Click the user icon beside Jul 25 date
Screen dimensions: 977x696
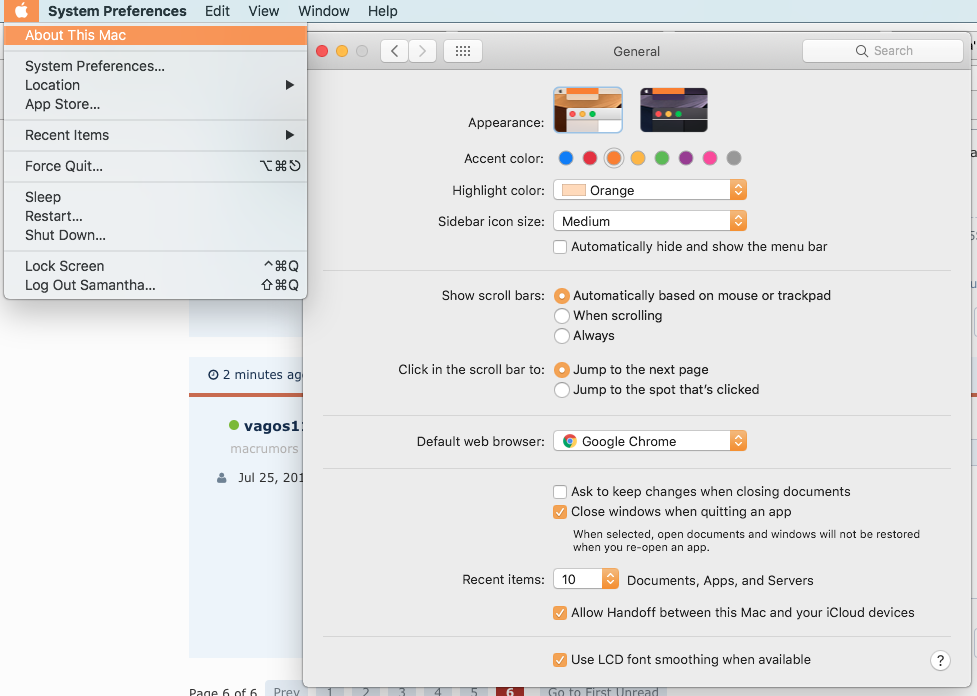(x=221, y=478)
